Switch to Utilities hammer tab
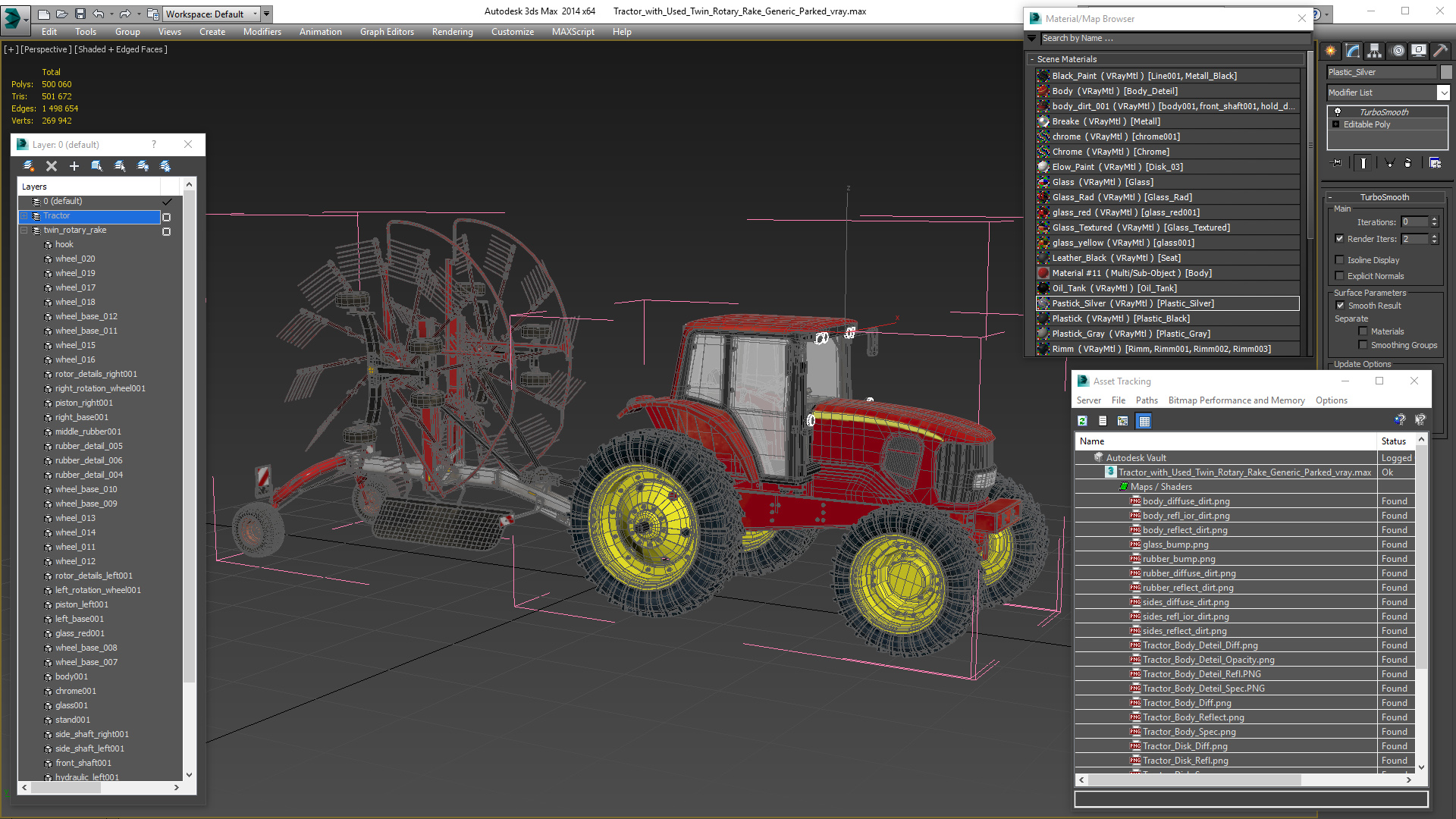The image size is (1456, 819). 1441,51
